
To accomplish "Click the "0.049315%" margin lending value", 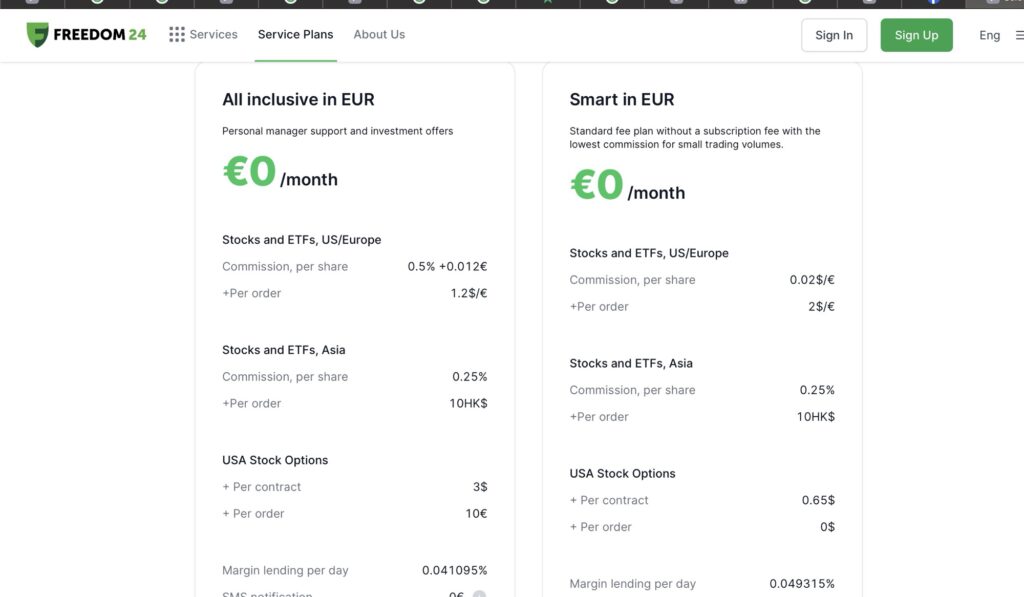I will pyautogui.click(x=802, y=584).
